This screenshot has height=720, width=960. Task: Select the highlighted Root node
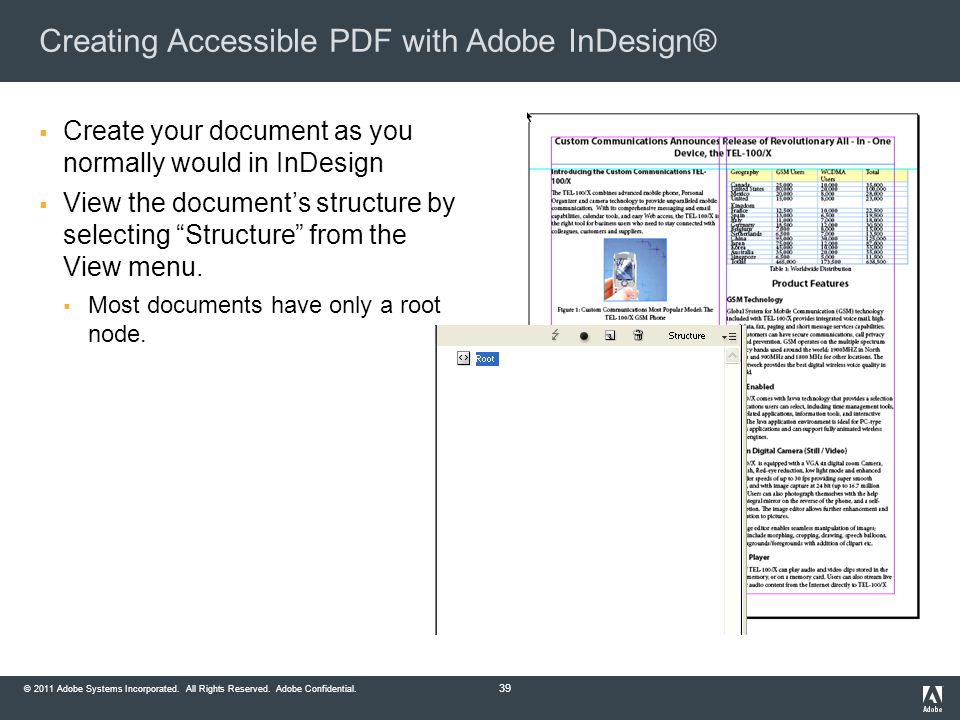[487, 359]
